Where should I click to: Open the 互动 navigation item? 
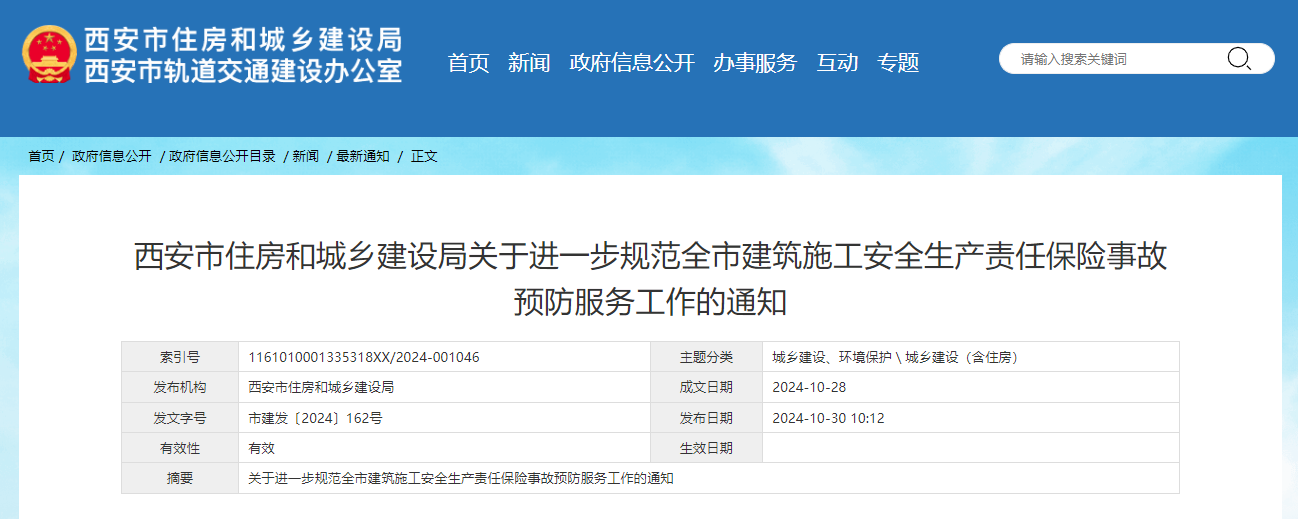point(837,63)
